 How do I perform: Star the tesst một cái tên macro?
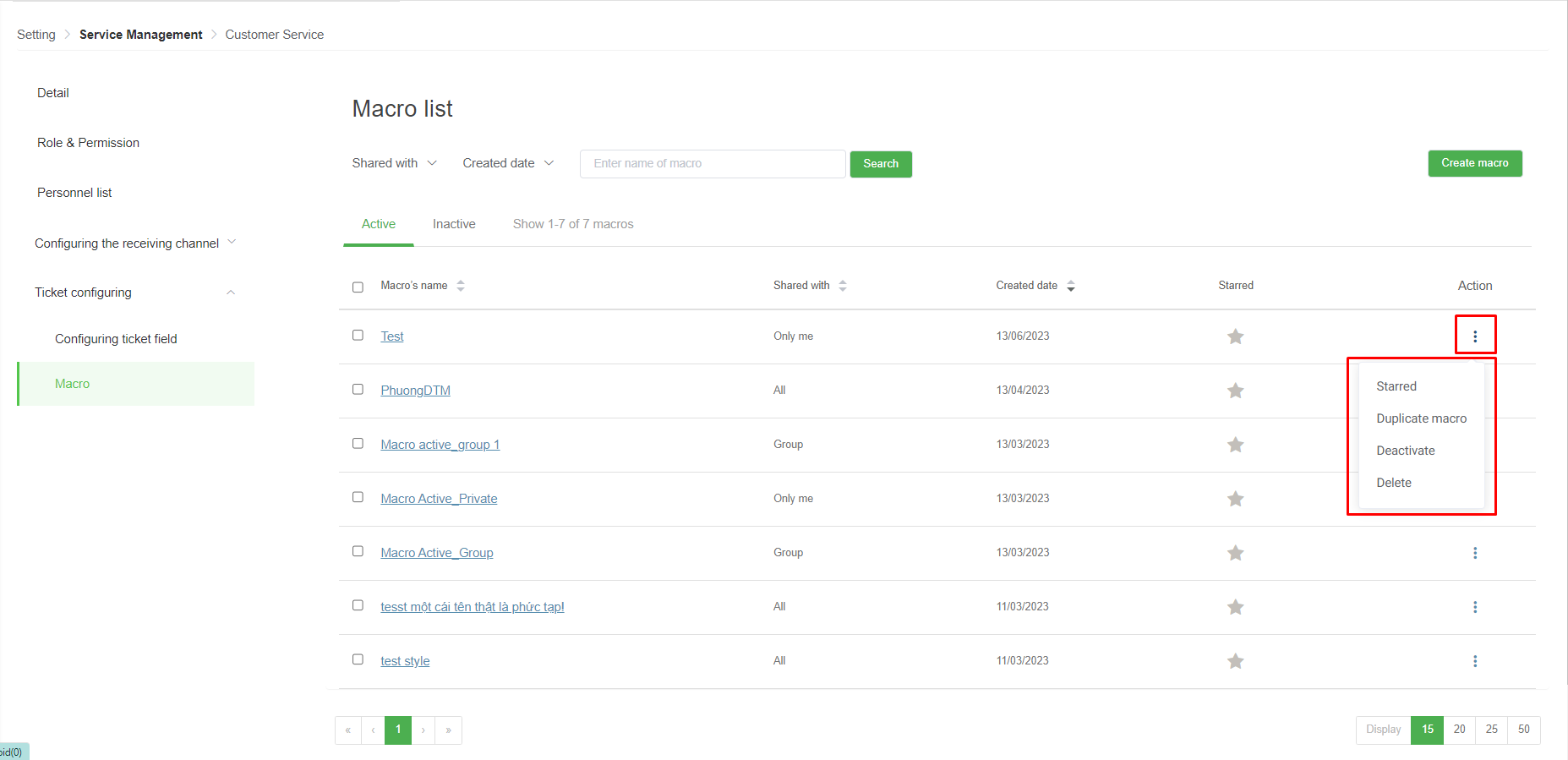(1235, 607)
